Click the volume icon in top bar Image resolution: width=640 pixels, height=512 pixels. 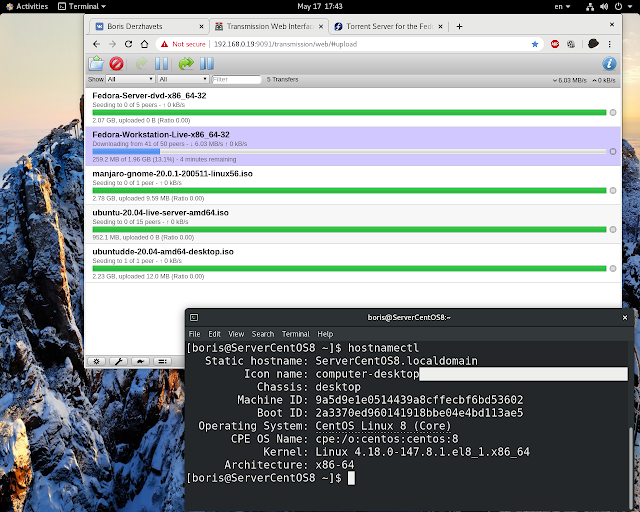604,6
